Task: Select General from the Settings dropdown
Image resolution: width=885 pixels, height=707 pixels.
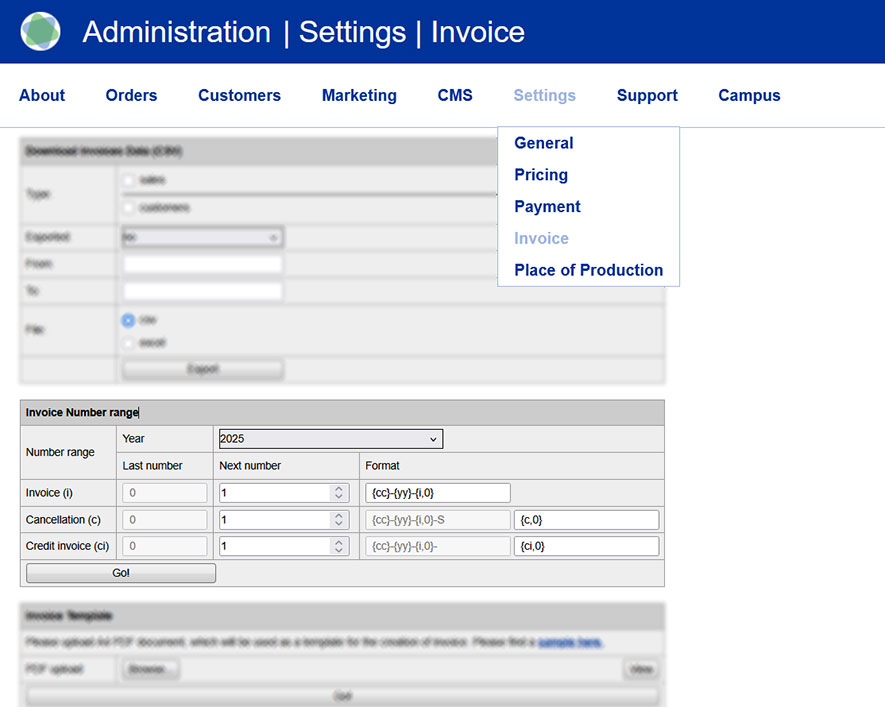Action: pyautogui.click(x=543, y=143)
